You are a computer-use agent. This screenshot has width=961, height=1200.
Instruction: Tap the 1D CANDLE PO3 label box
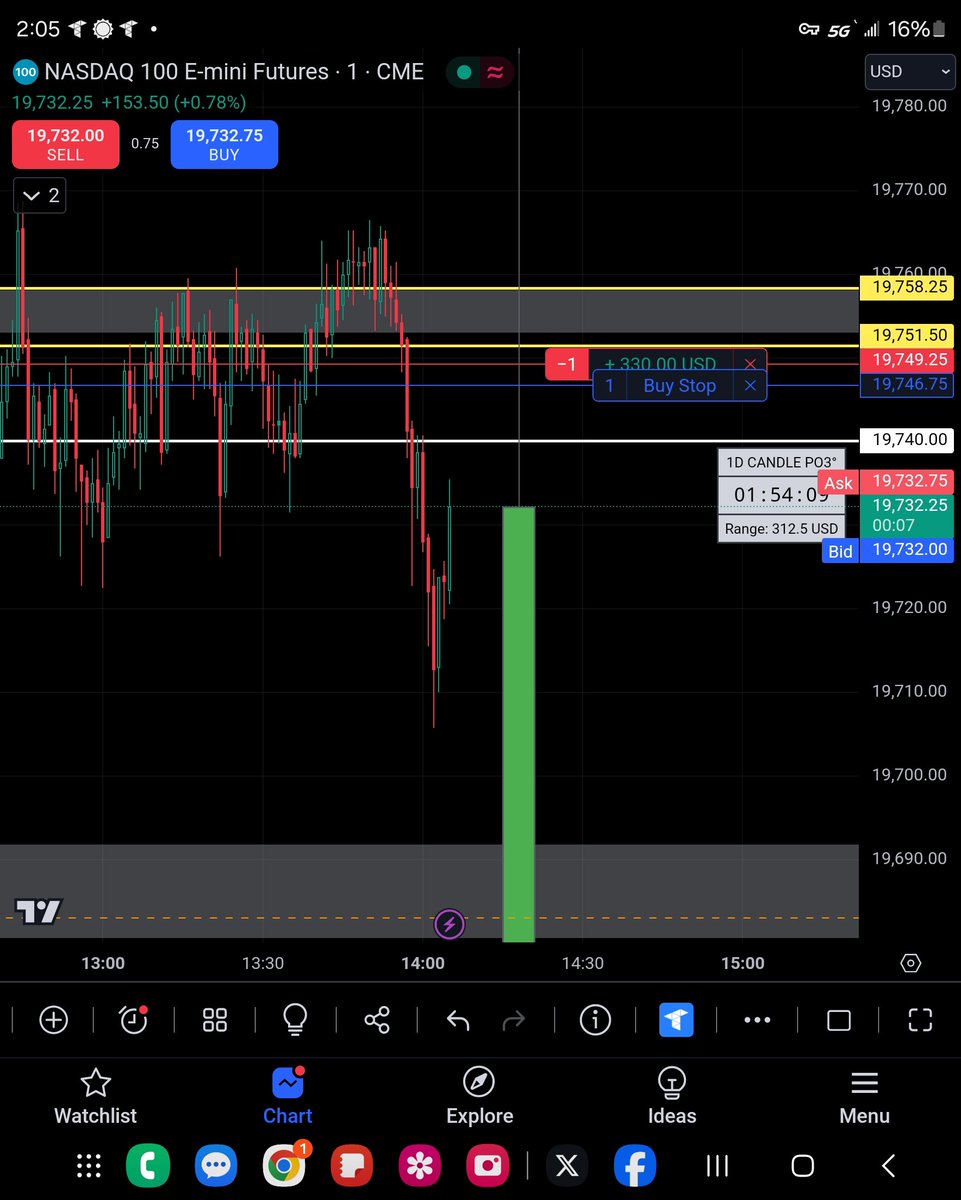(782, 462)
